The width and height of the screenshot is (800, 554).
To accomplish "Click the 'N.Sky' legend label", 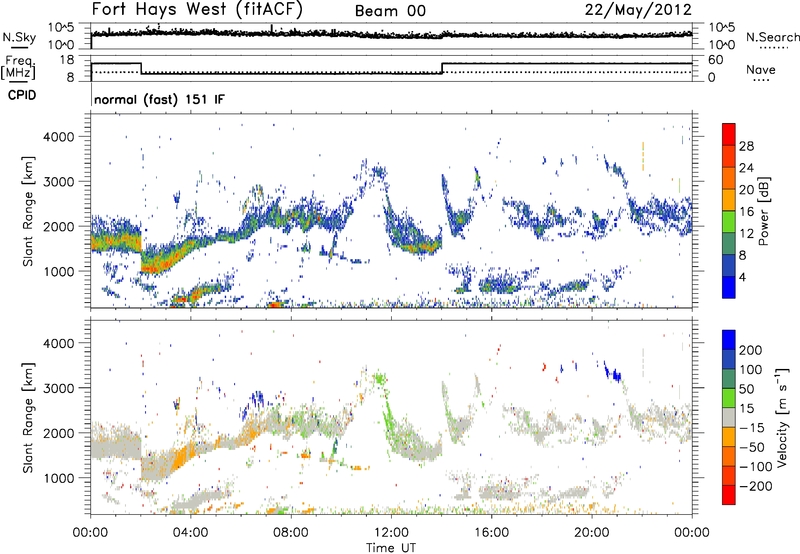I will click(19, 37).
